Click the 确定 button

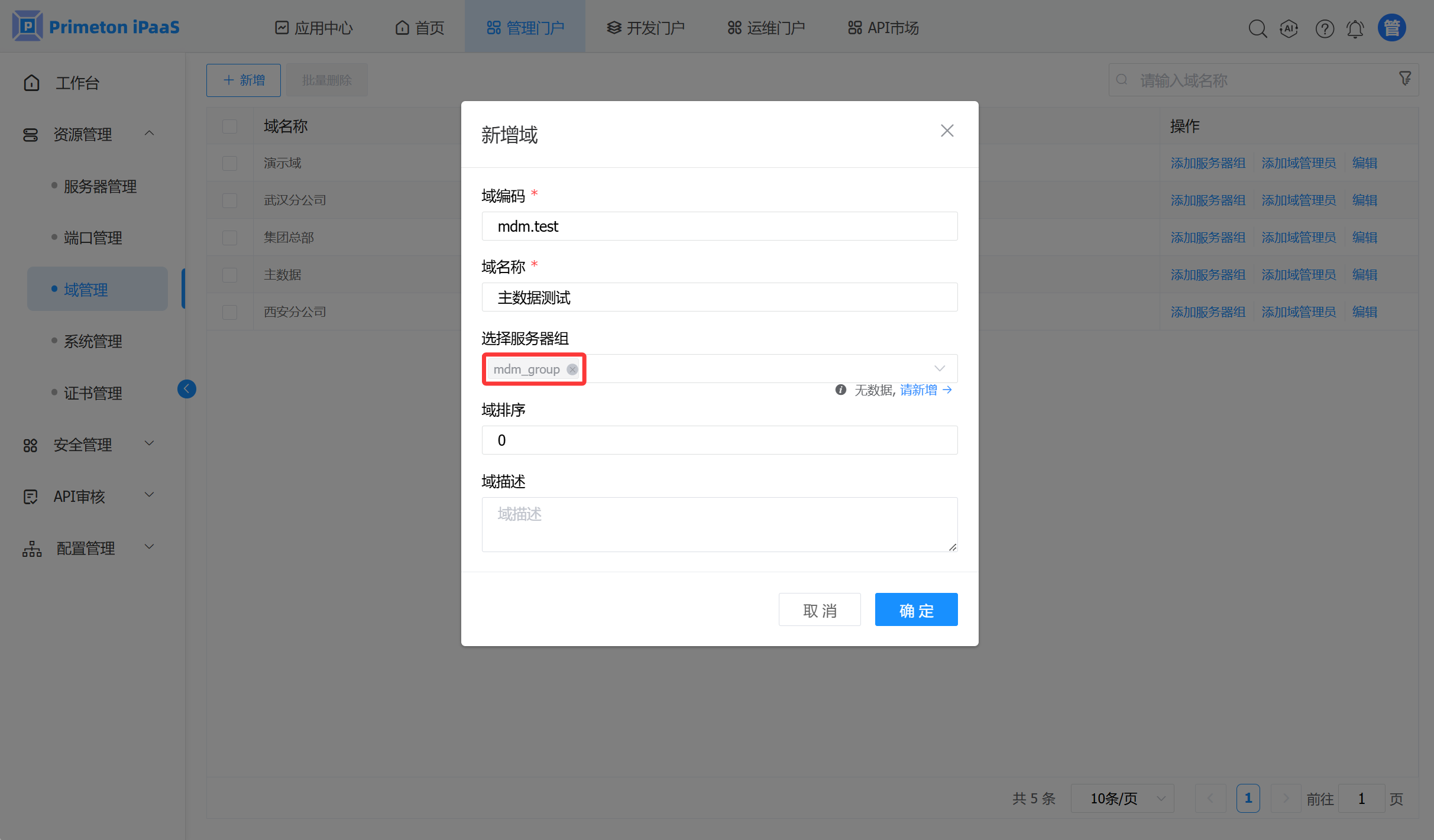[916, 610]
